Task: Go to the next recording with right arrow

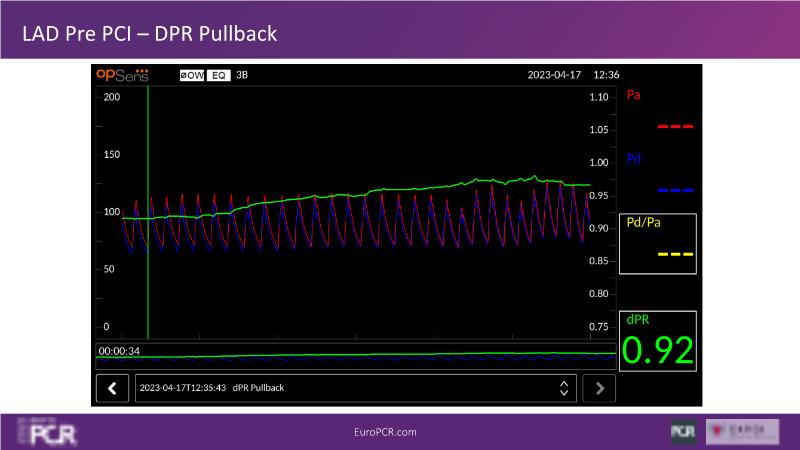Action: [x=599, y=388]
